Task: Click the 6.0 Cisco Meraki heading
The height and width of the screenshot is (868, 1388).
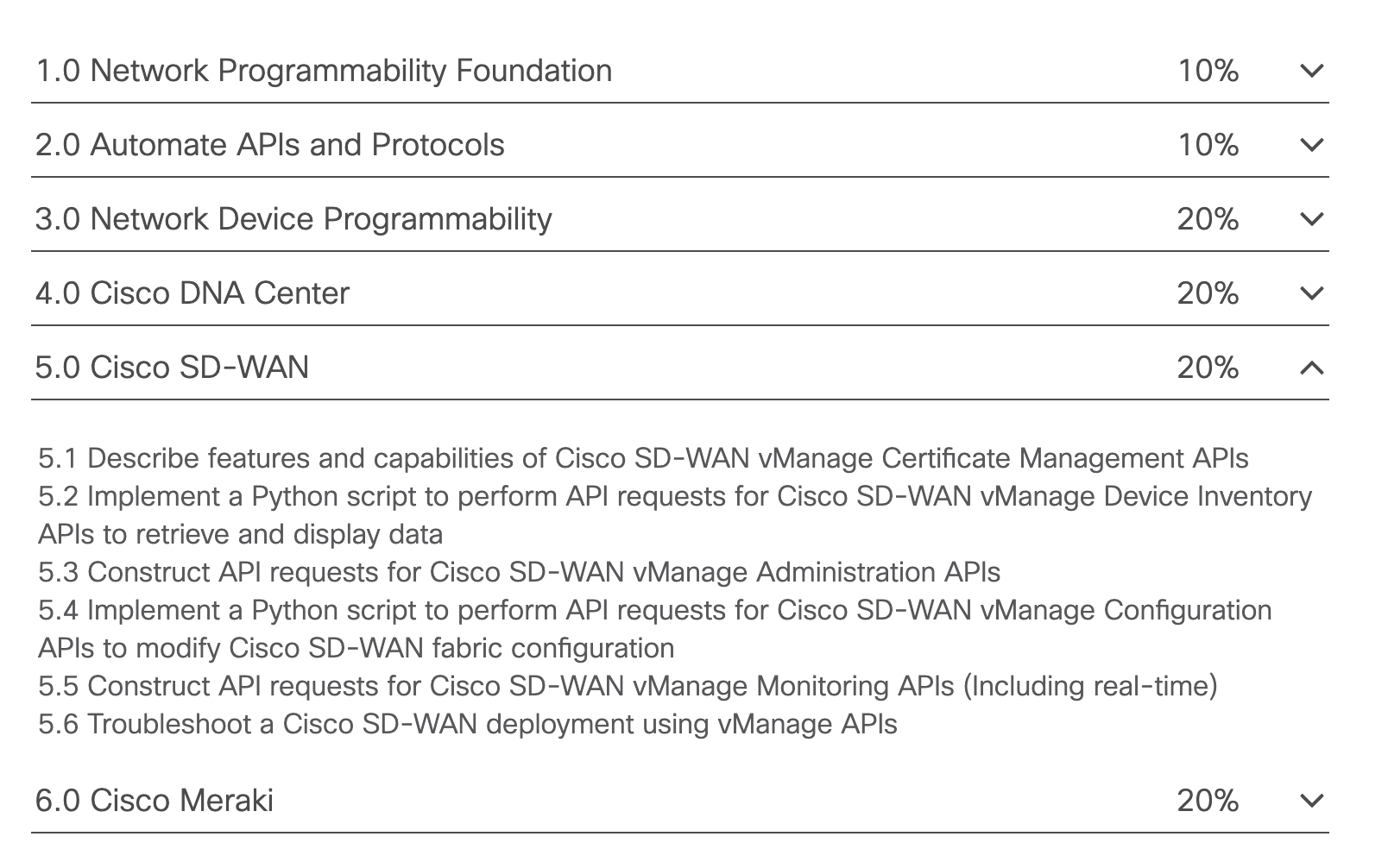Action: 155,801
